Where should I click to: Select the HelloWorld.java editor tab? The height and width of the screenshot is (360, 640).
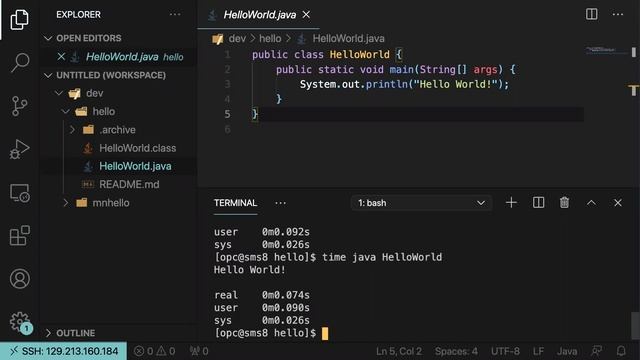(x=259, y=15)
